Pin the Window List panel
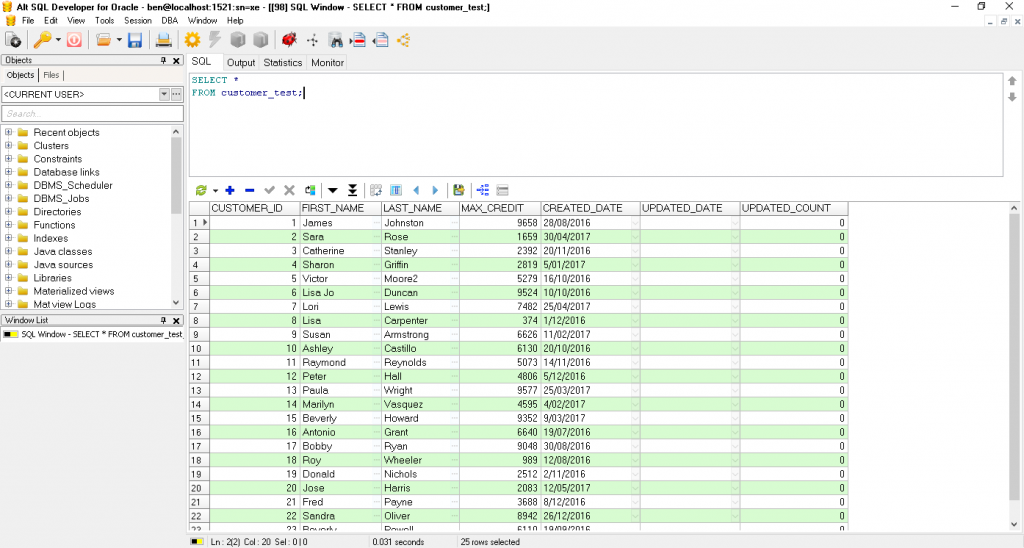 pos(164,320)
